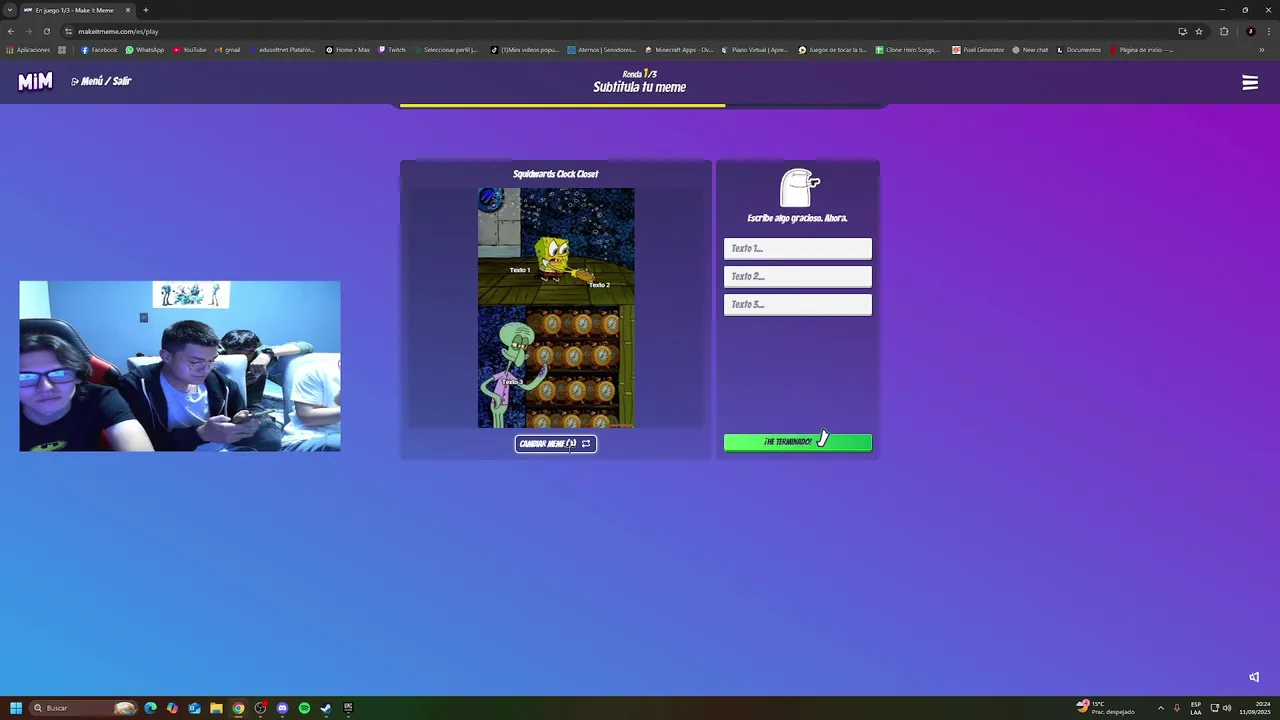Screen dimensions: 1280x720
Task: Open Windows Start menu
Action: tap(16, 708)
